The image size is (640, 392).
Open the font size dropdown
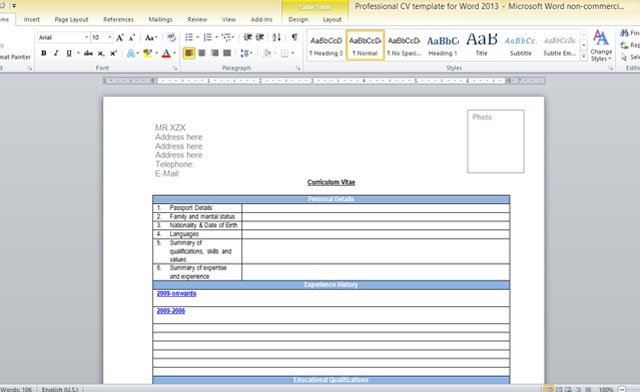109,38
